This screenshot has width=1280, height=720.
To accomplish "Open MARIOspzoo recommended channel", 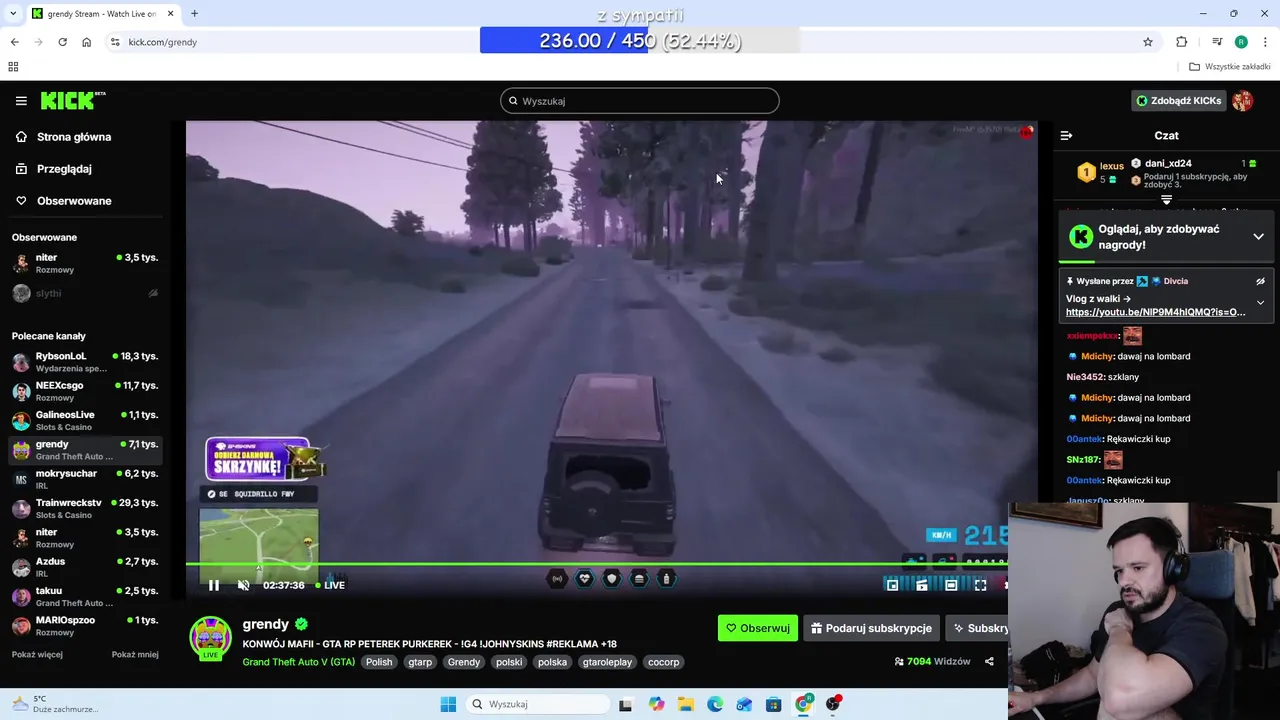I will click(x=85, y=626).
